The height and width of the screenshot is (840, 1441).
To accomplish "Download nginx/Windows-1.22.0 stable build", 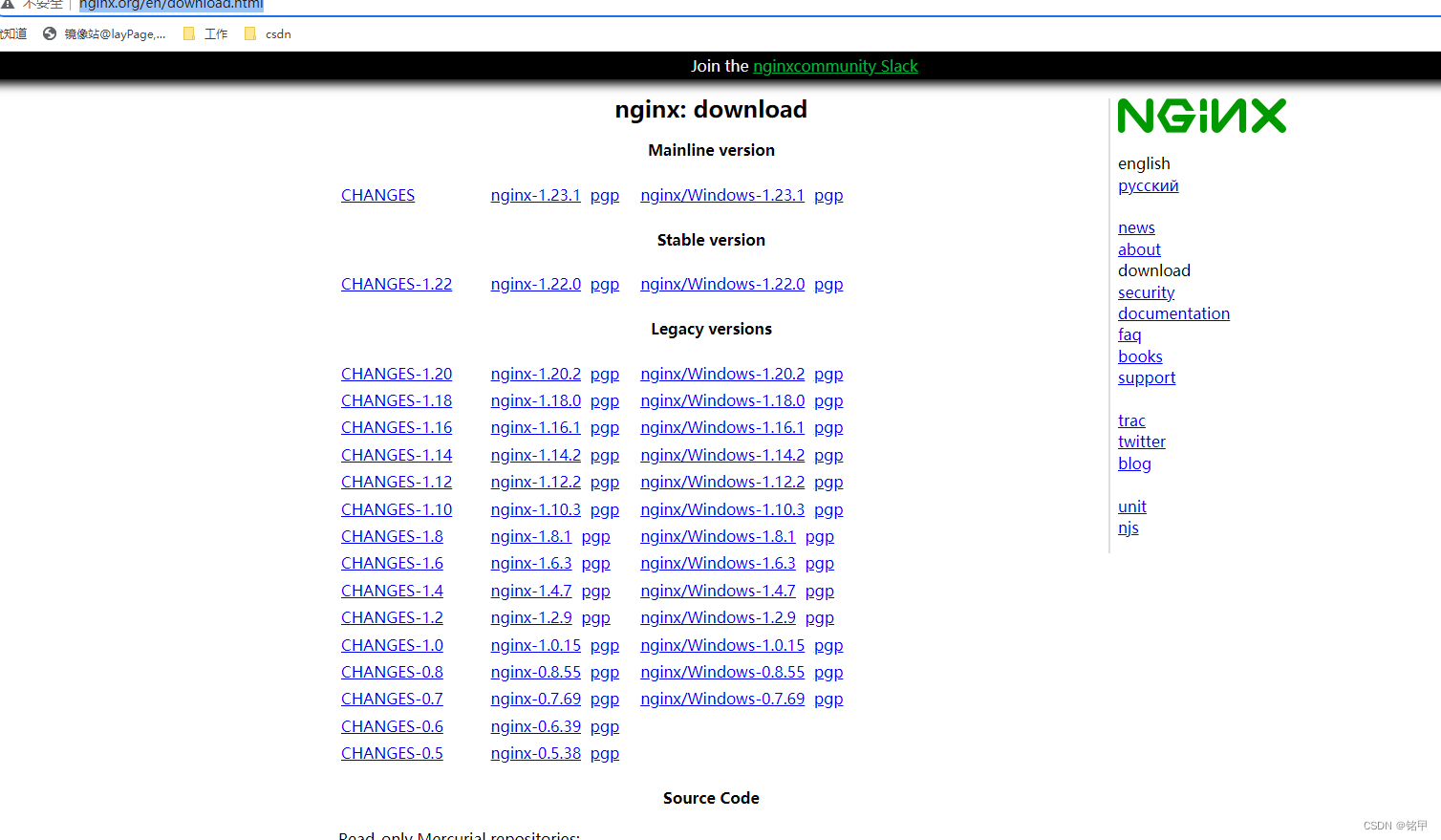I will pyautogui.click(x=721, y=284).
